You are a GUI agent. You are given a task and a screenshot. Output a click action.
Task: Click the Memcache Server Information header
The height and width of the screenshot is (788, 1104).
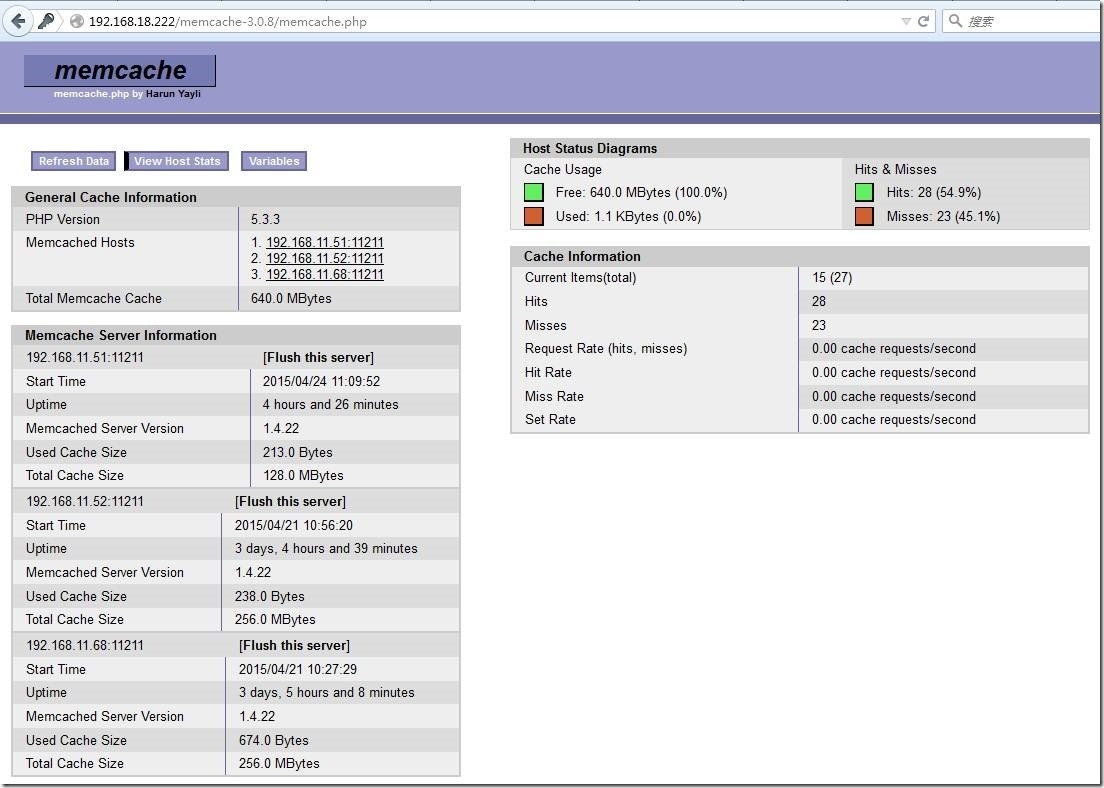pyautogui.click(x=236, y=335)
